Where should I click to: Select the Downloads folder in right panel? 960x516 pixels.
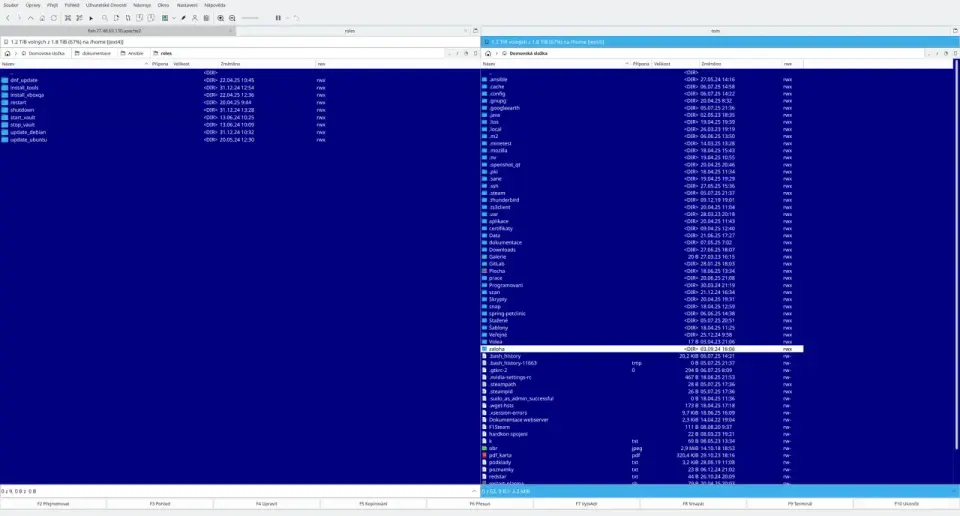coord(502,250)
